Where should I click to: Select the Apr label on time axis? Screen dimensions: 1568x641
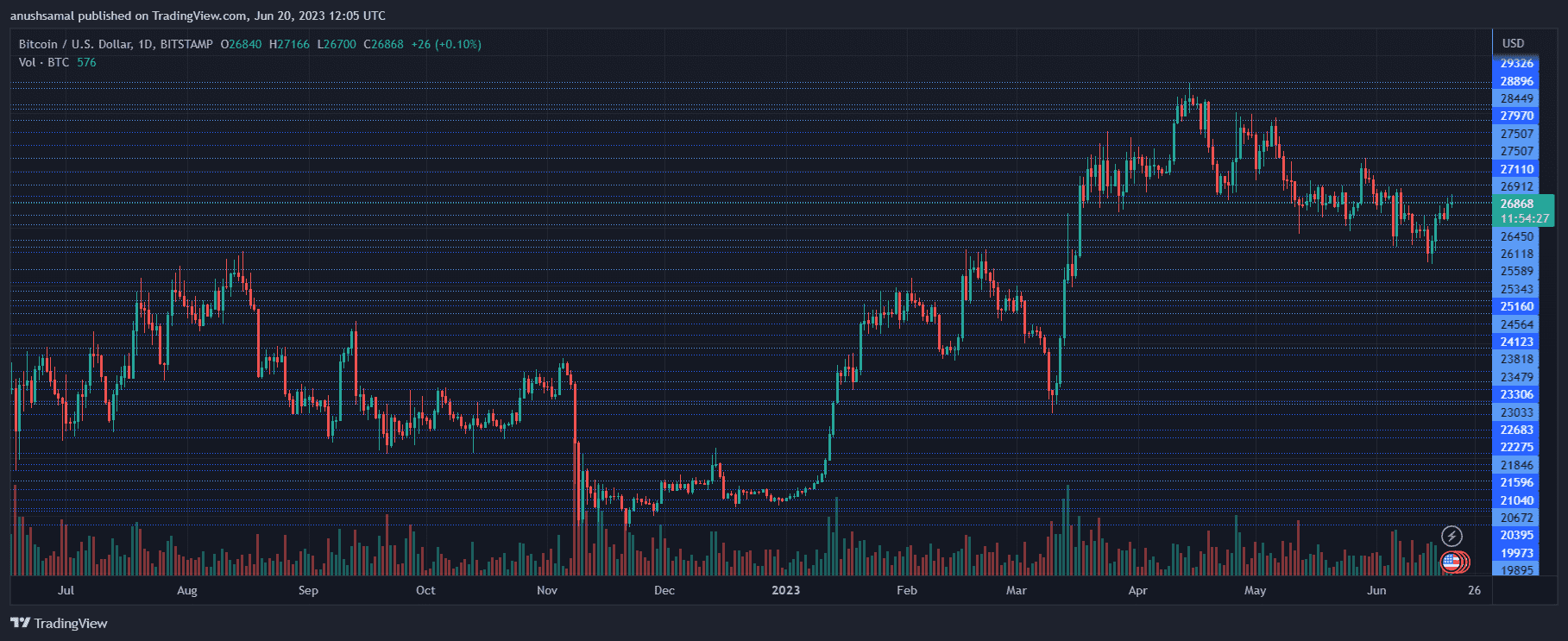tap(1137, 590)
